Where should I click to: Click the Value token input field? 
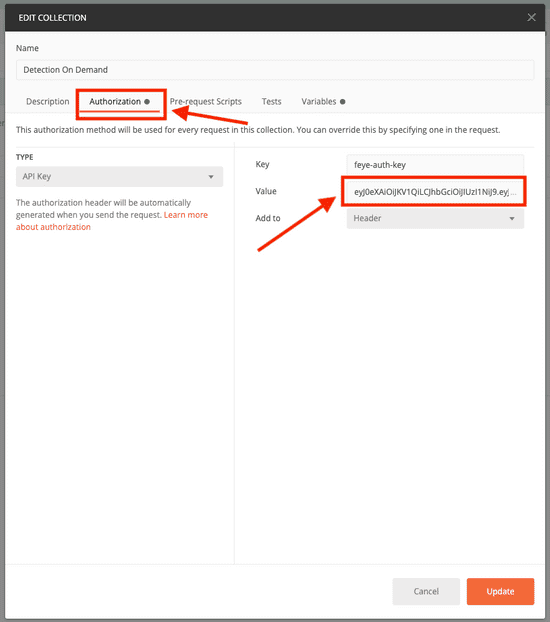(x=435, y=192)
